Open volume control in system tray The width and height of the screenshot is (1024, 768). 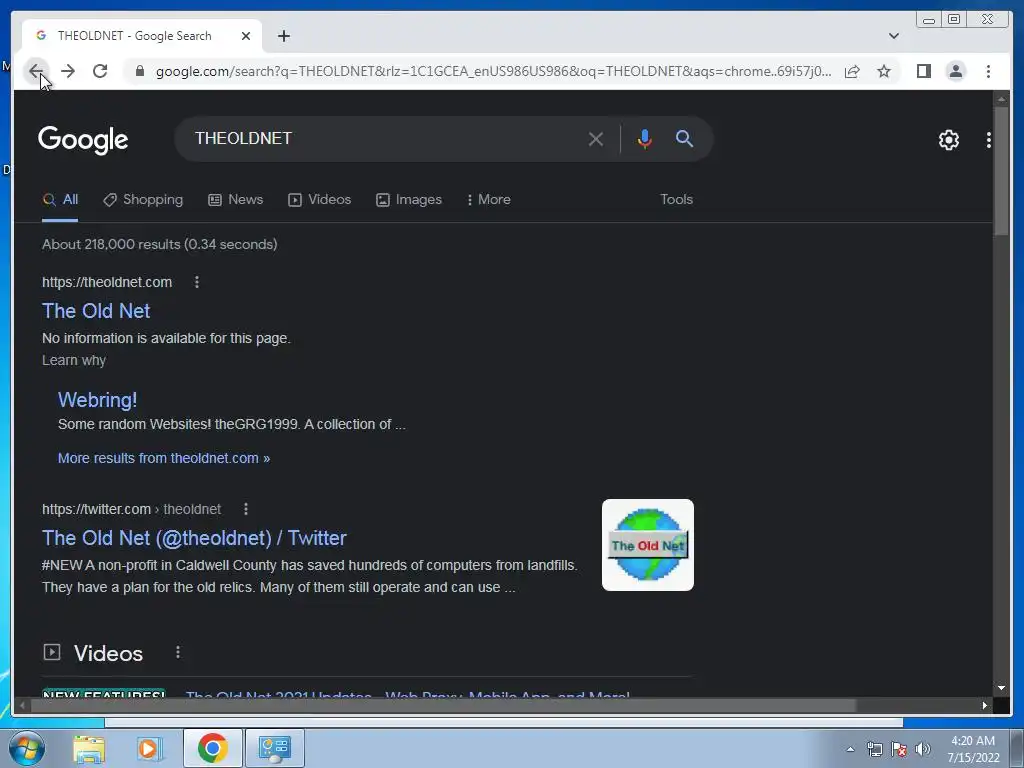pyautogui.click(x=923, y=749)
